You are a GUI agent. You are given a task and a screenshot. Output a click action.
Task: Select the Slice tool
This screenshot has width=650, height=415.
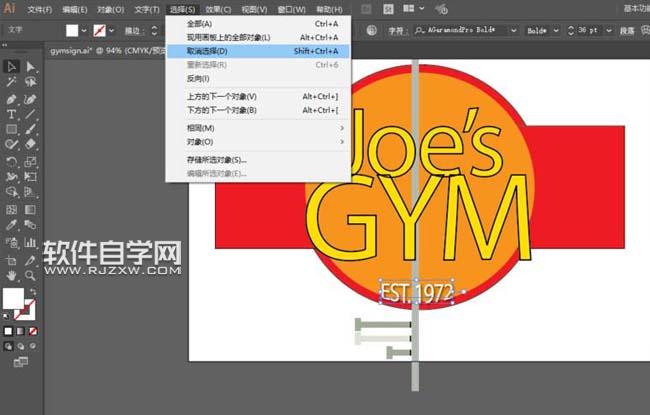(x=30, y=260)
